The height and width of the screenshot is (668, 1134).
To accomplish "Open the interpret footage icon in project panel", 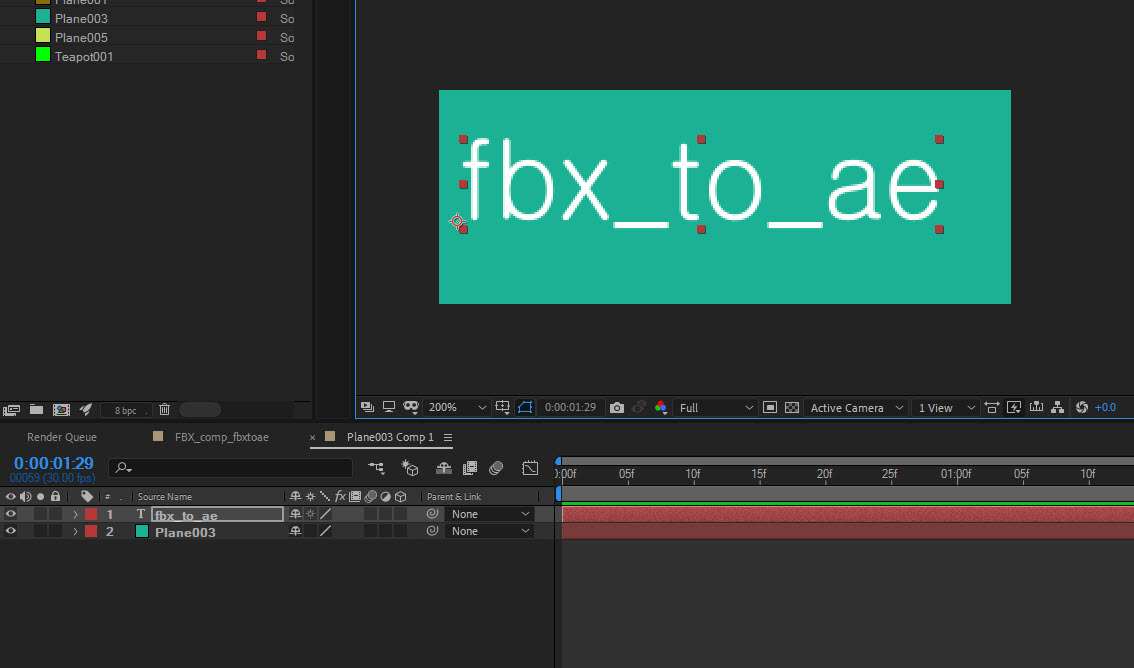I will [12, 410].
